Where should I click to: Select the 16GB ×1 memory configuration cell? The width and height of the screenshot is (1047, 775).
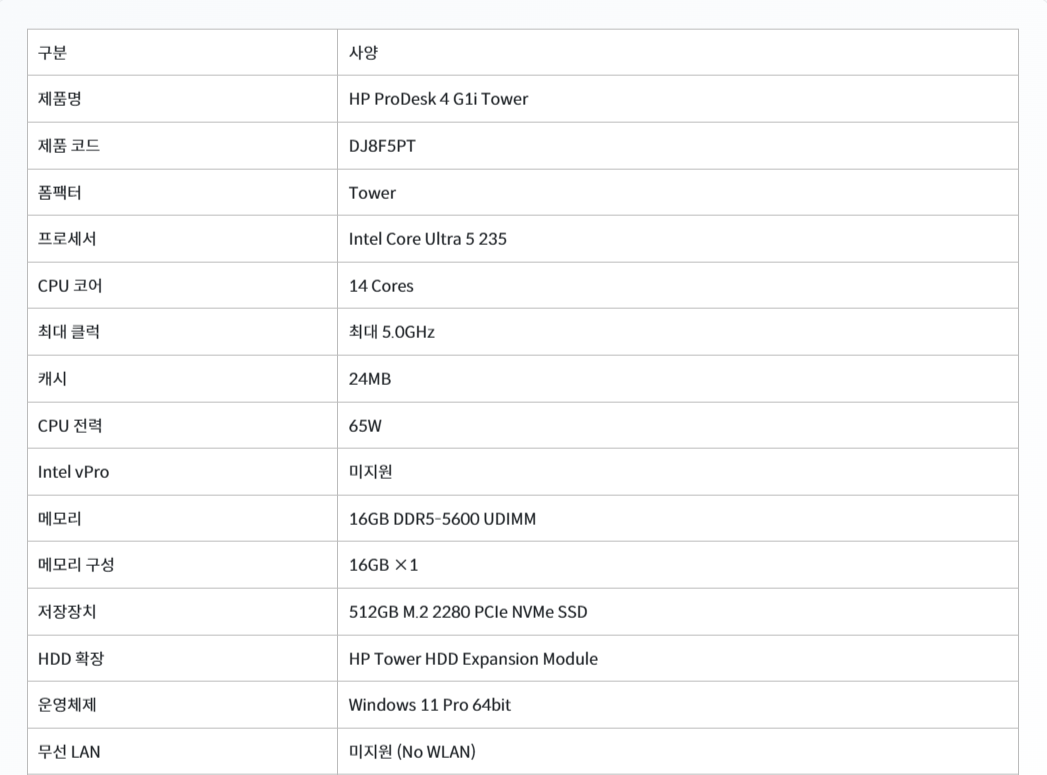click(x=678, y=565)
